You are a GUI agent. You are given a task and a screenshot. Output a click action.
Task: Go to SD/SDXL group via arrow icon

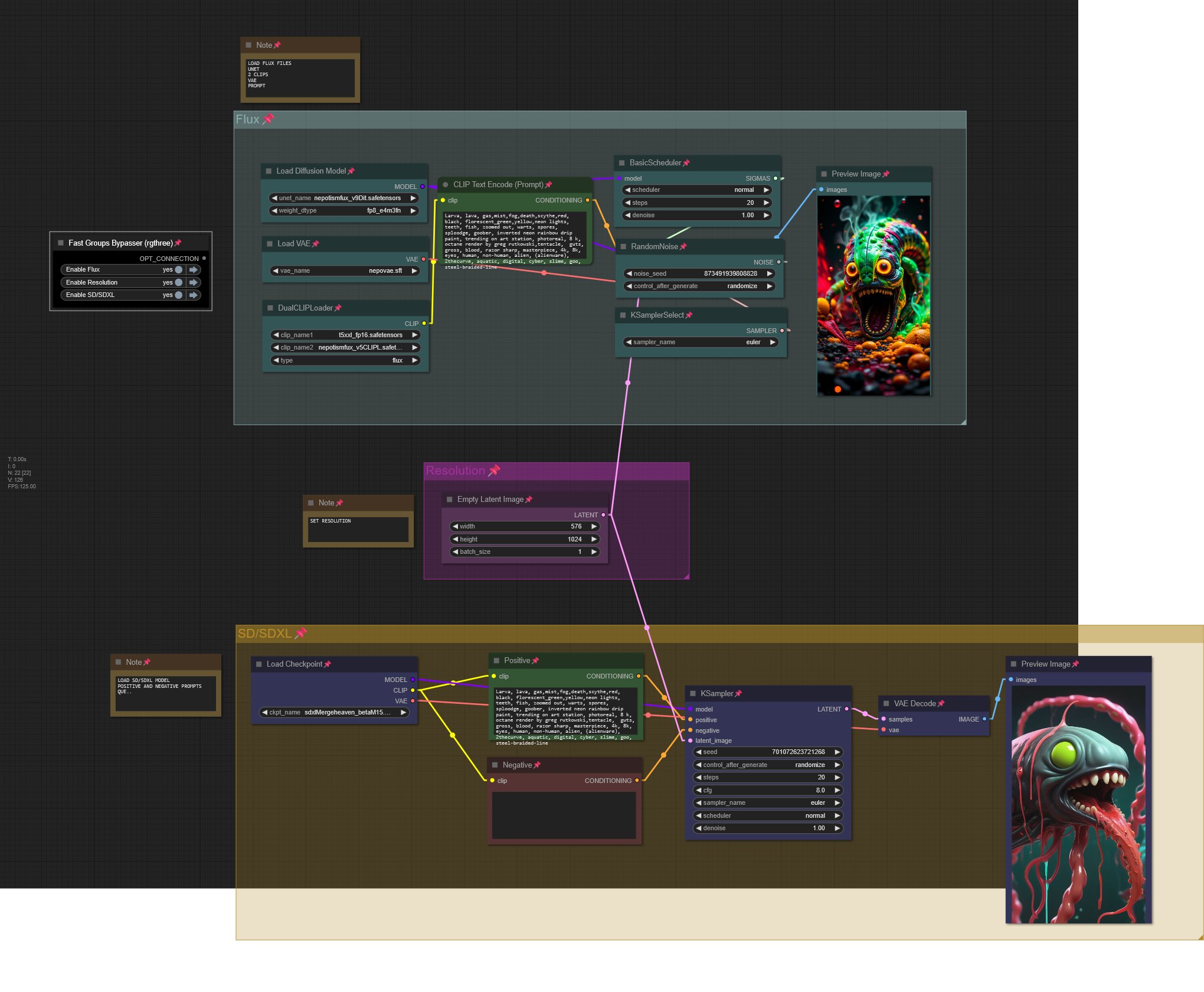[x=194, y=295]
